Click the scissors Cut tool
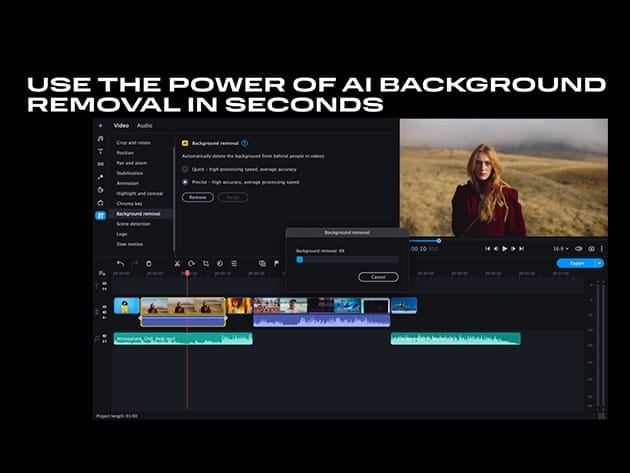The width and height of the screenshot is (630, 473). (x=177, y=263)
